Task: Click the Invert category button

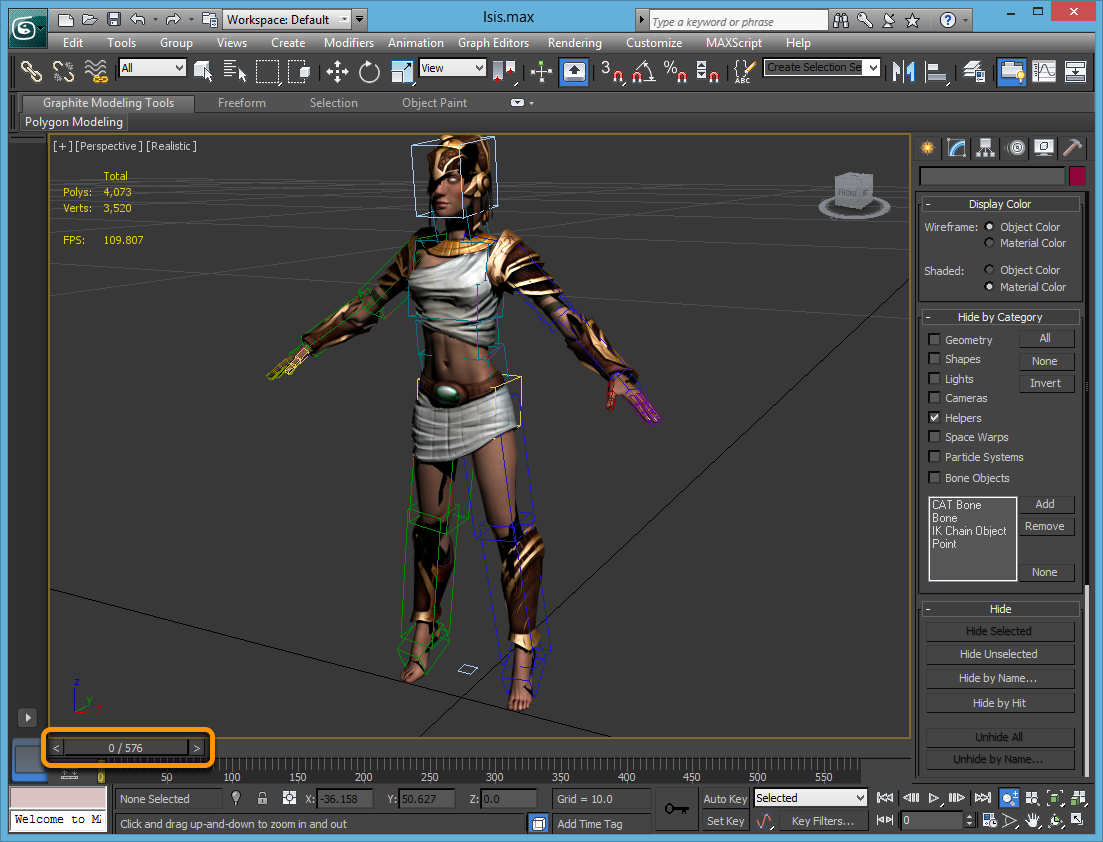Action: [1045, 383]
